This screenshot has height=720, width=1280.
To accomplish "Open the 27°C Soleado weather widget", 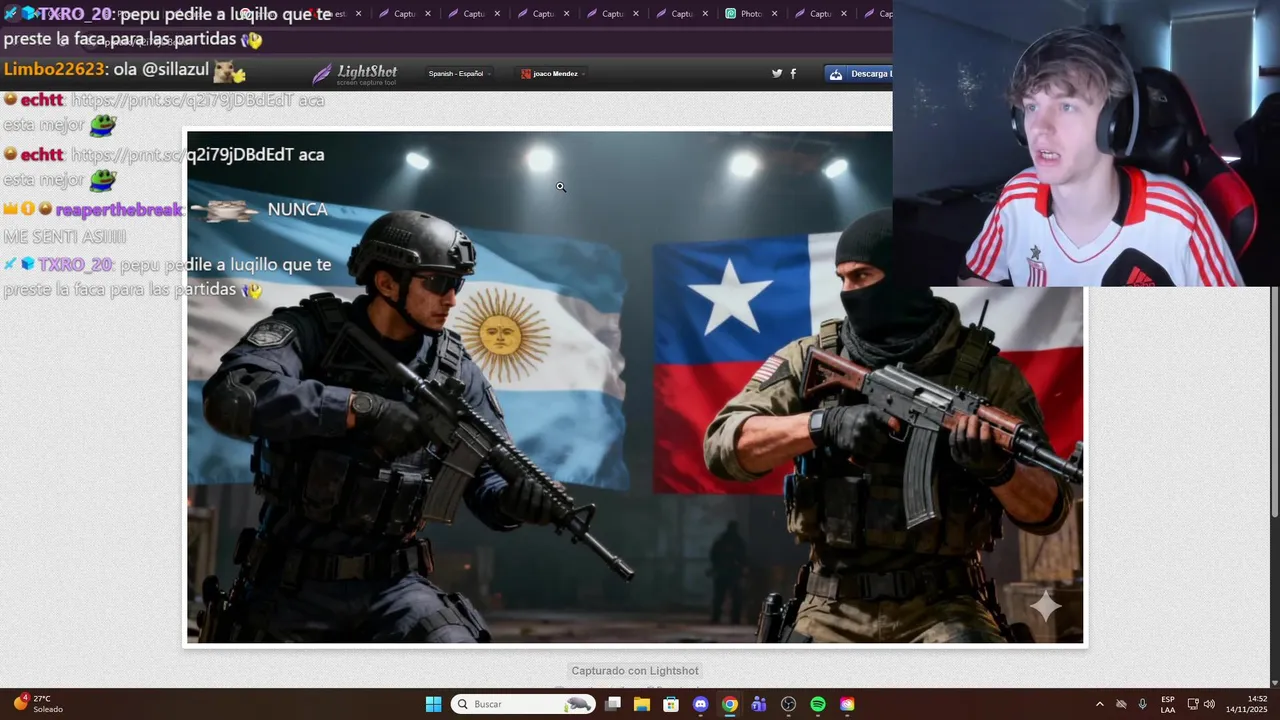I will [37, 704].
